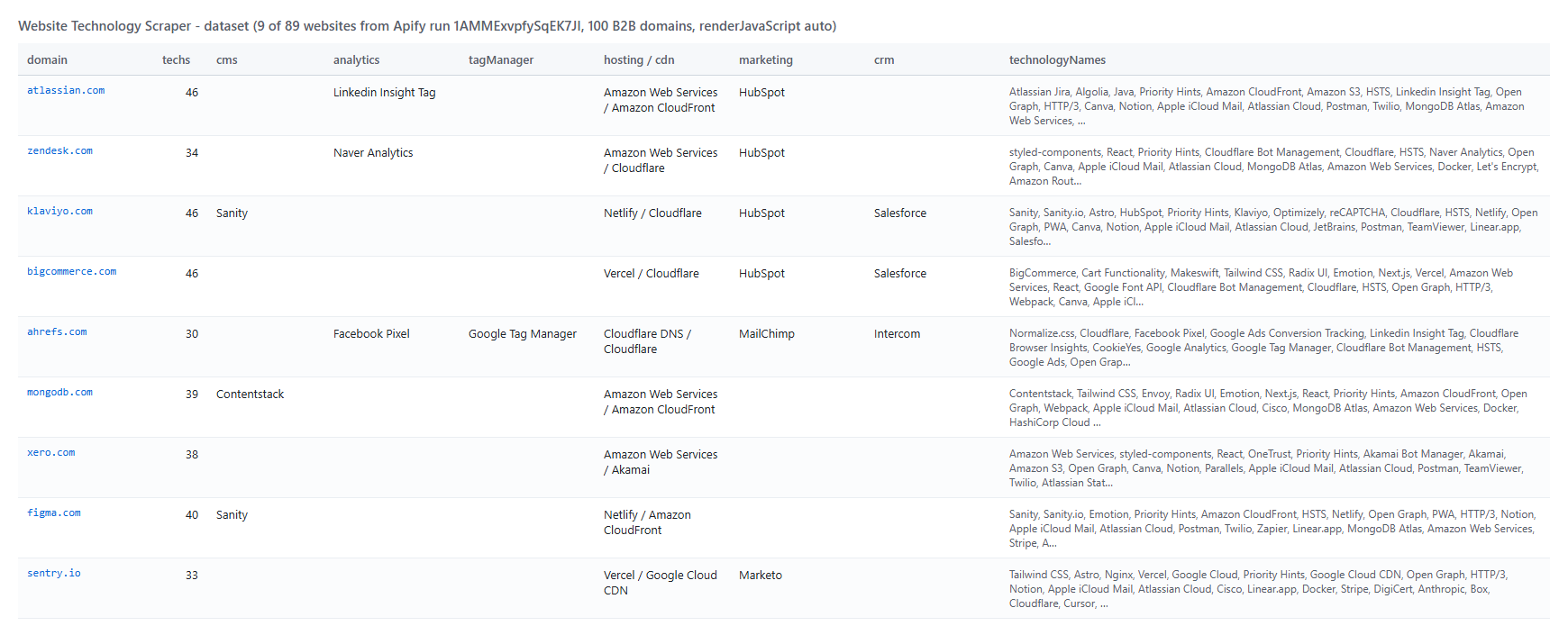Click the "MailChimp" marketing cell
Screen dimensions: 1568x635
coord(767,334)
